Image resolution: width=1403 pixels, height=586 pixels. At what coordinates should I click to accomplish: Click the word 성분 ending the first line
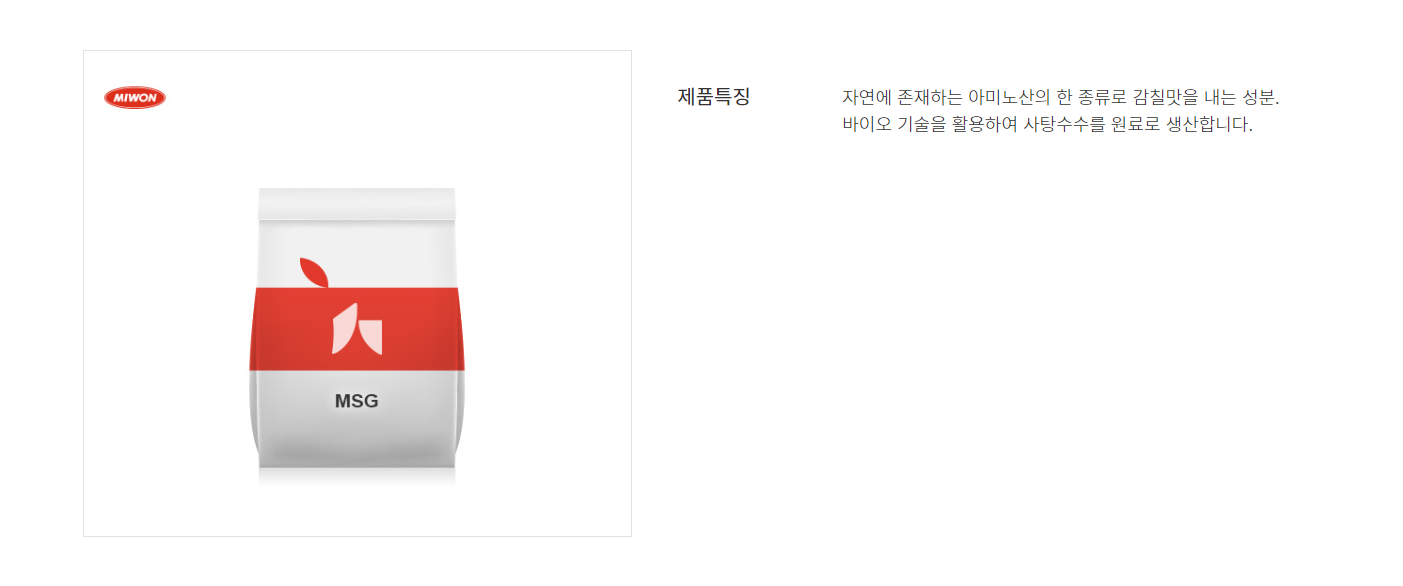1261,98
